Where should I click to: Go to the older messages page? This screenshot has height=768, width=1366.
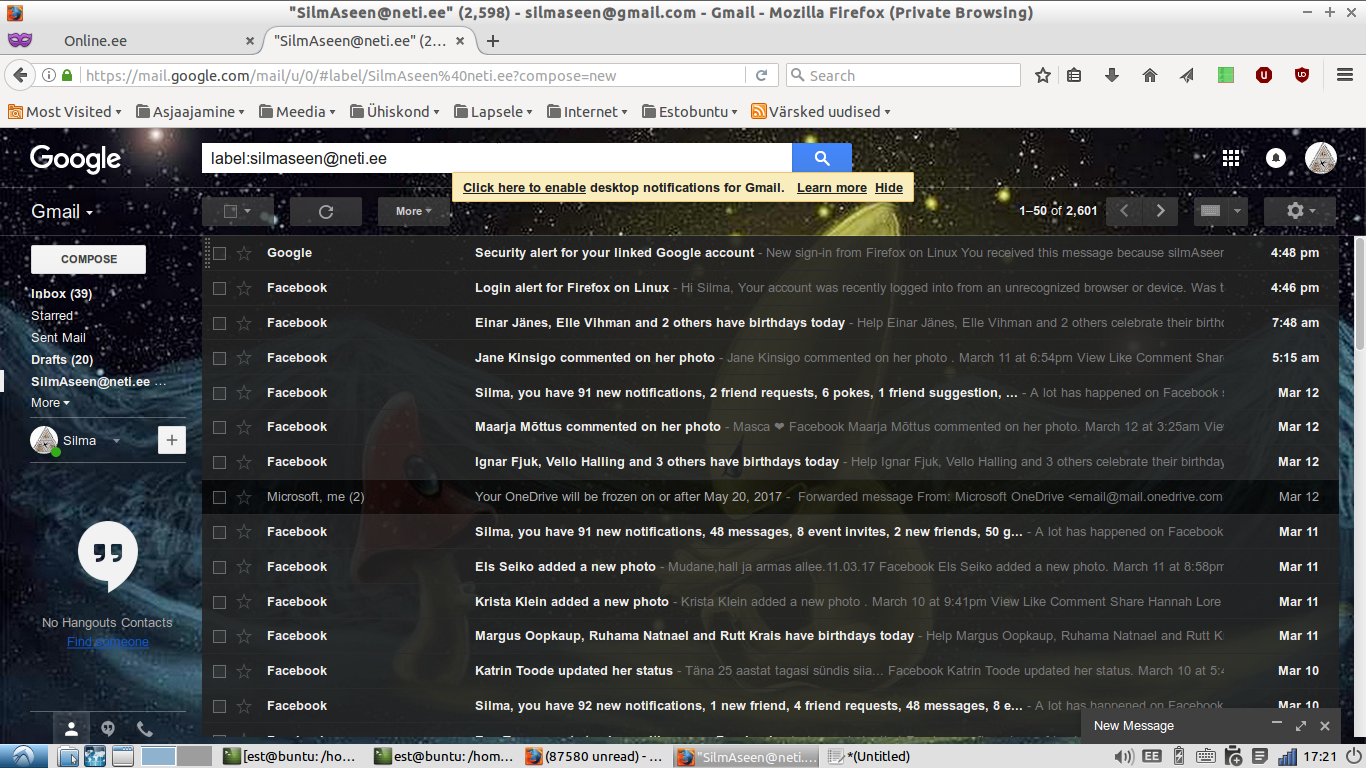(1160, 211)
